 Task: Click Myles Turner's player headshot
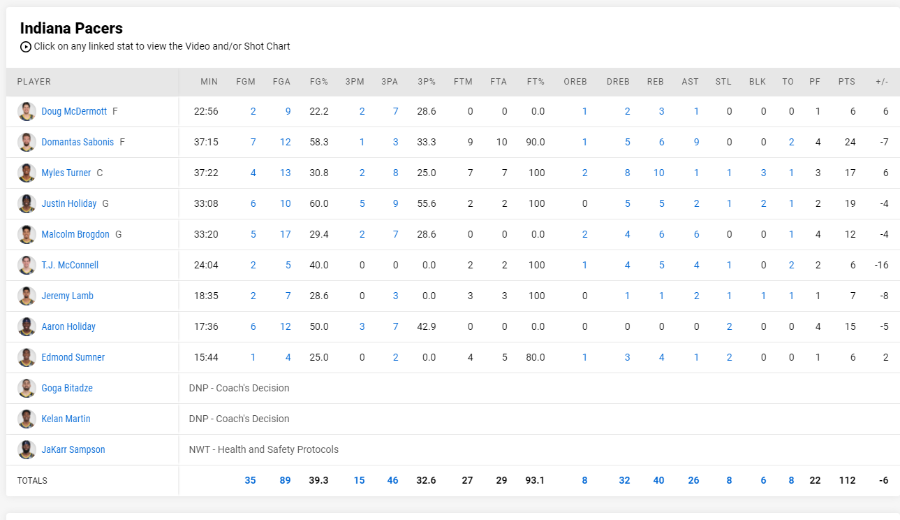(26, 173)
